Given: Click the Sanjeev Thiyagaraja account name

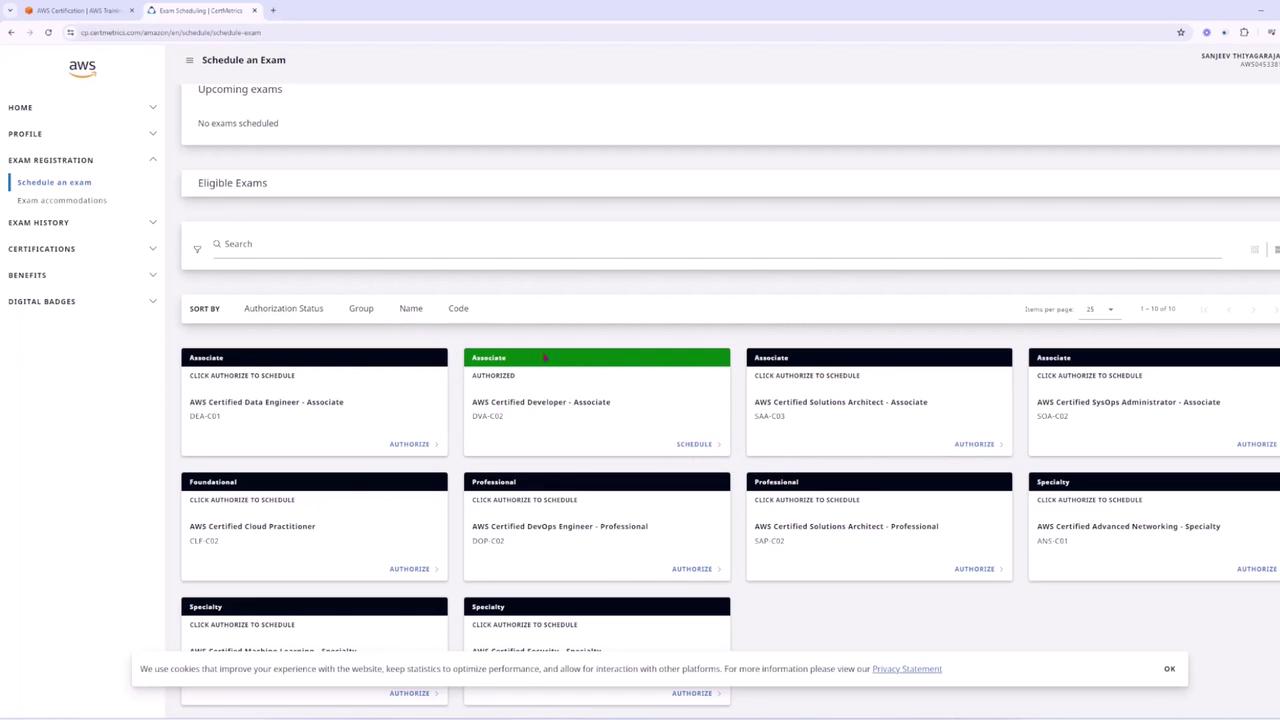Looking at the screenshot, I should [x=1240, y=56].
